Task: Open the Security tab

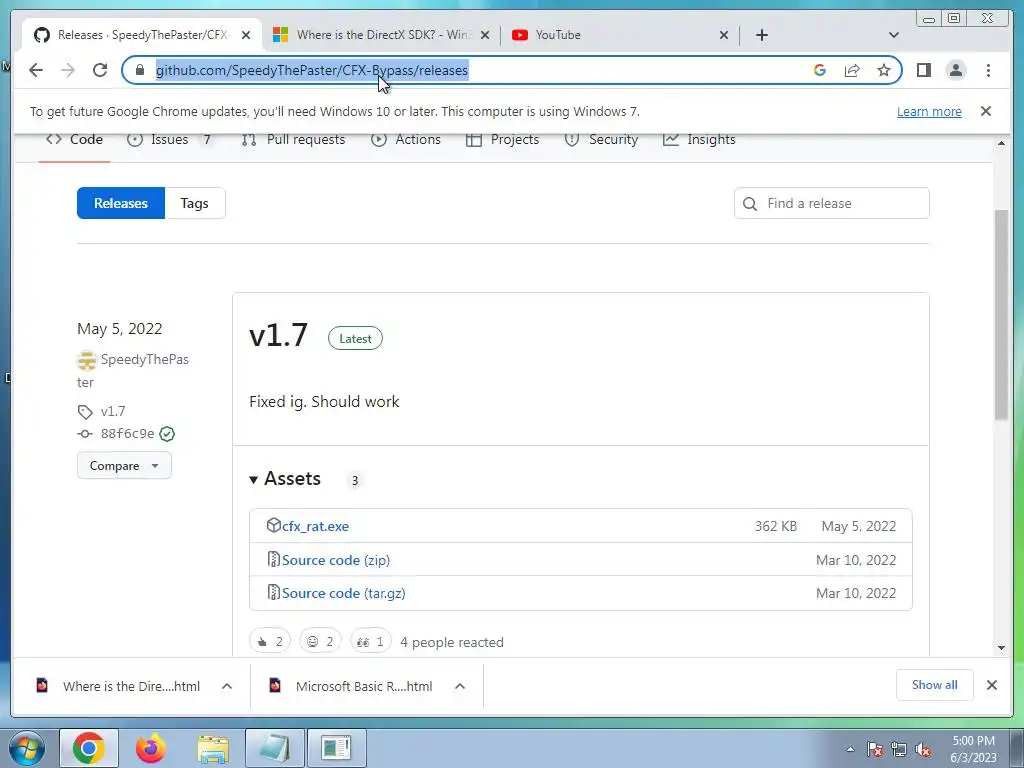Action: click(601, 140)
